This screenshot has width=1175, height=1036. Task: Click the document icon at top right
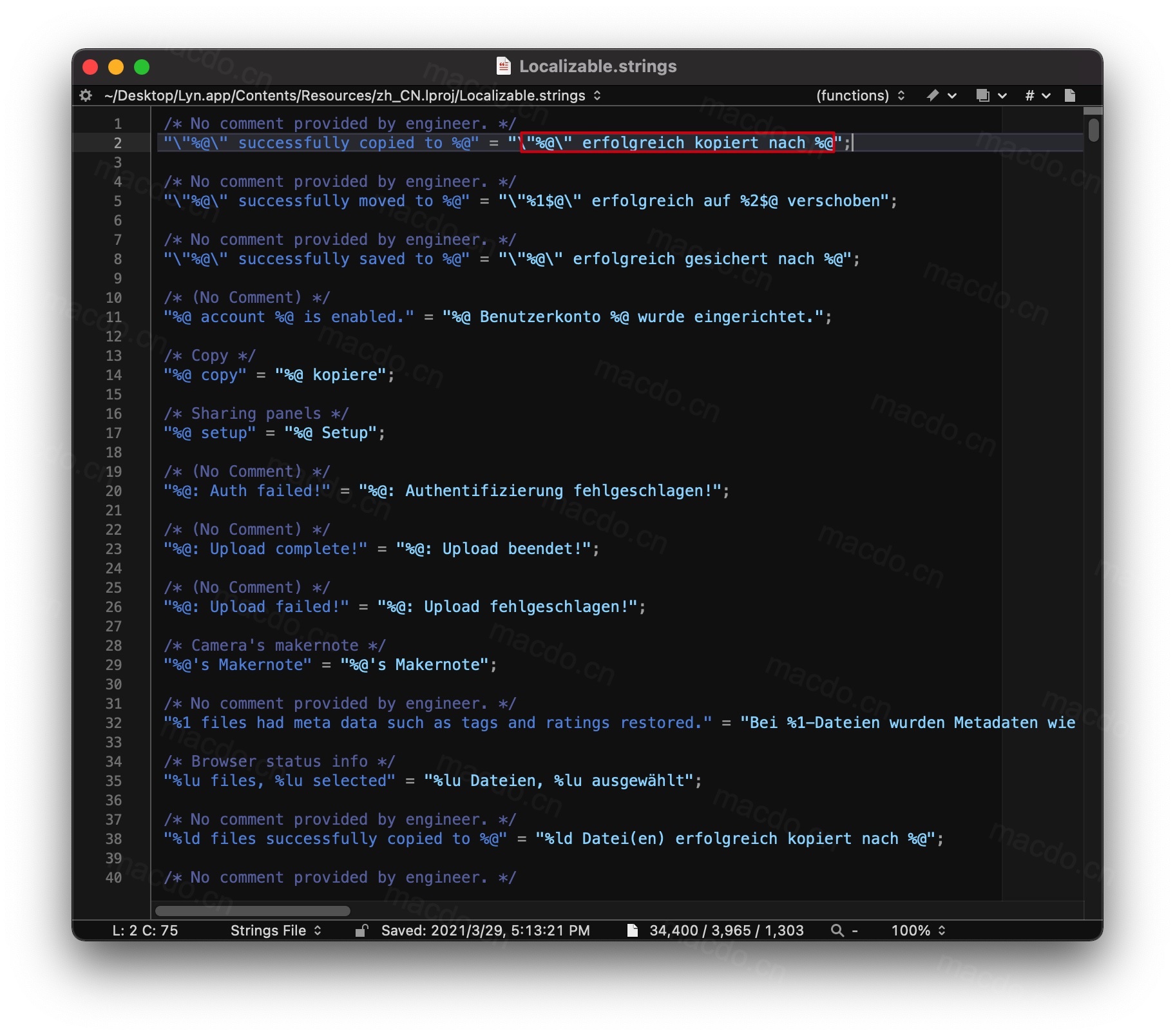point(1070,95)
